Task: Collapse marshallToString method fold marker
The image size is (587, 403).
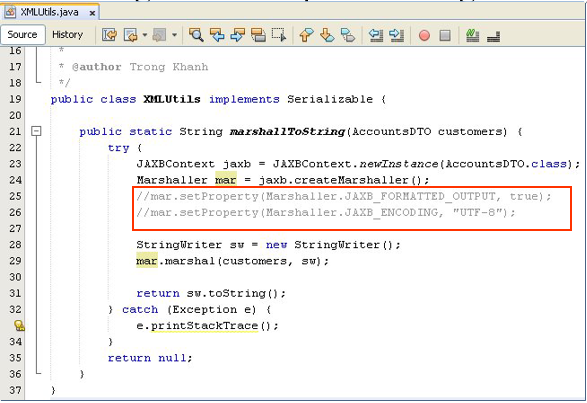Action: tap(36, 131)
